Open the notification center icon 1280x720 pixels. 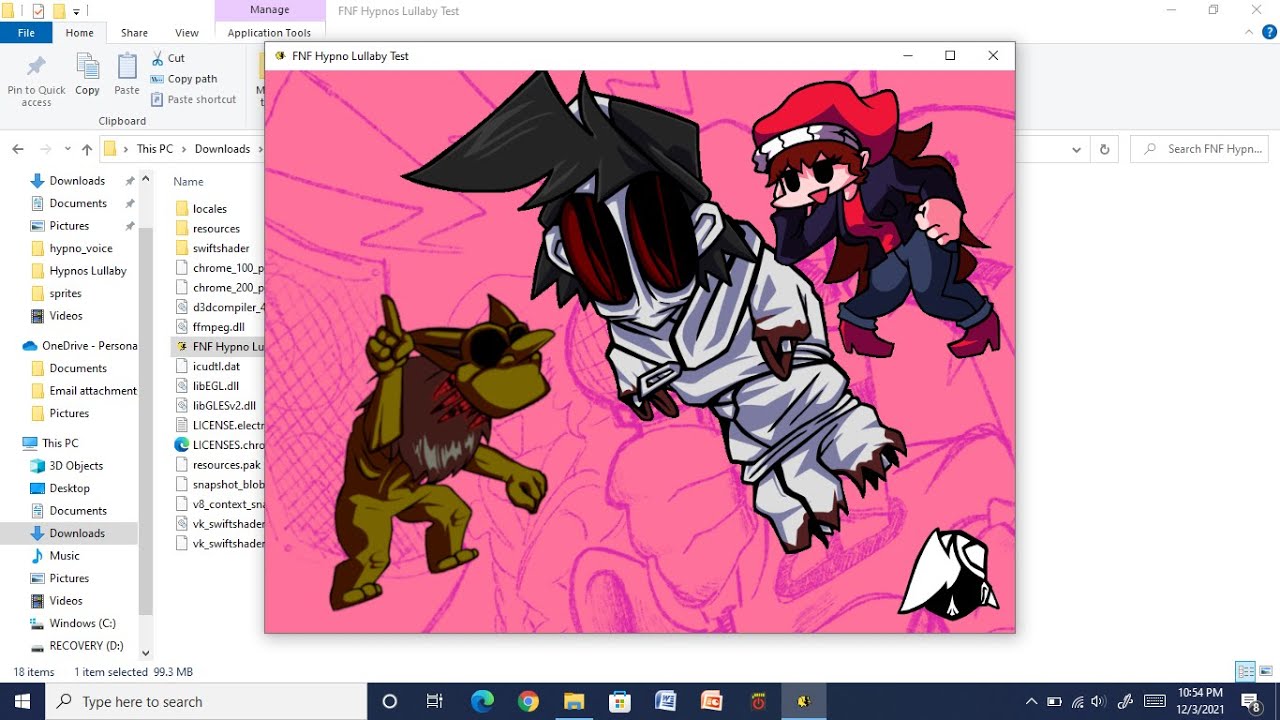(x=1250, y=701)
